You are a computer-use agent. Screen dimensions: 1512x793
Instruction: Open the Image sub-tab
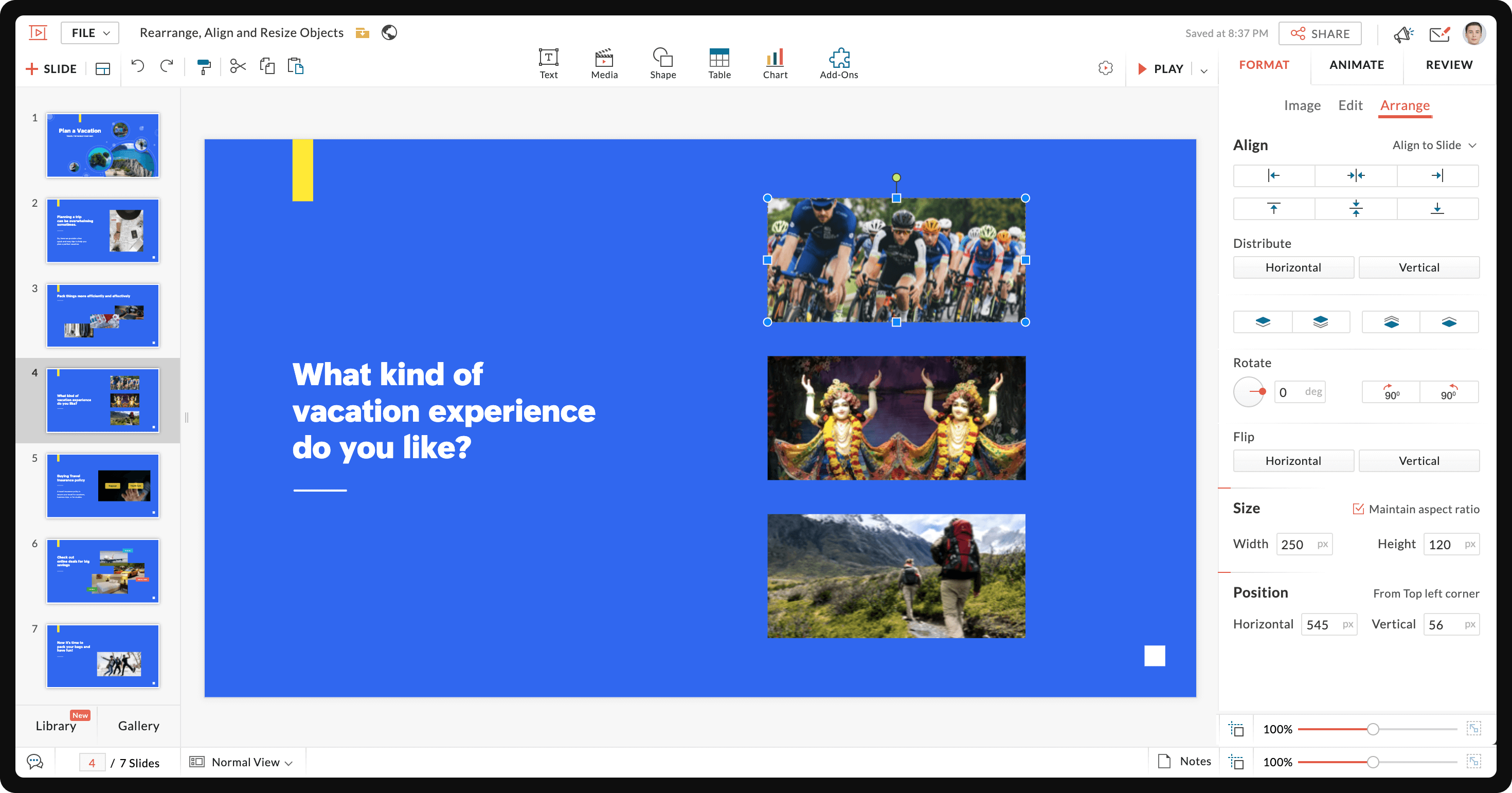[1302, 105]
